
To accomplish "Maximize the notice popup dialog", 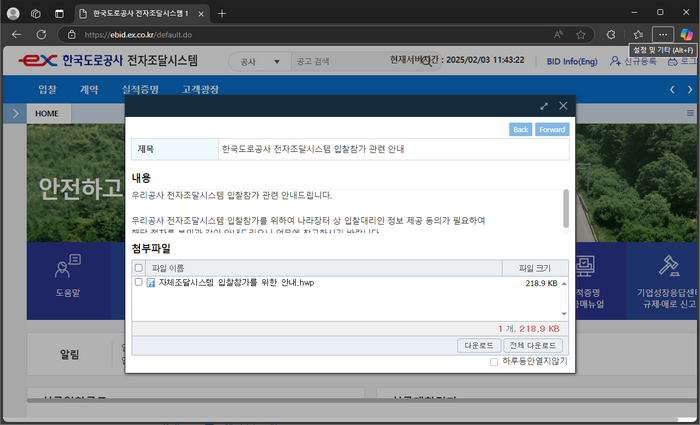I will tap(544, 106).
